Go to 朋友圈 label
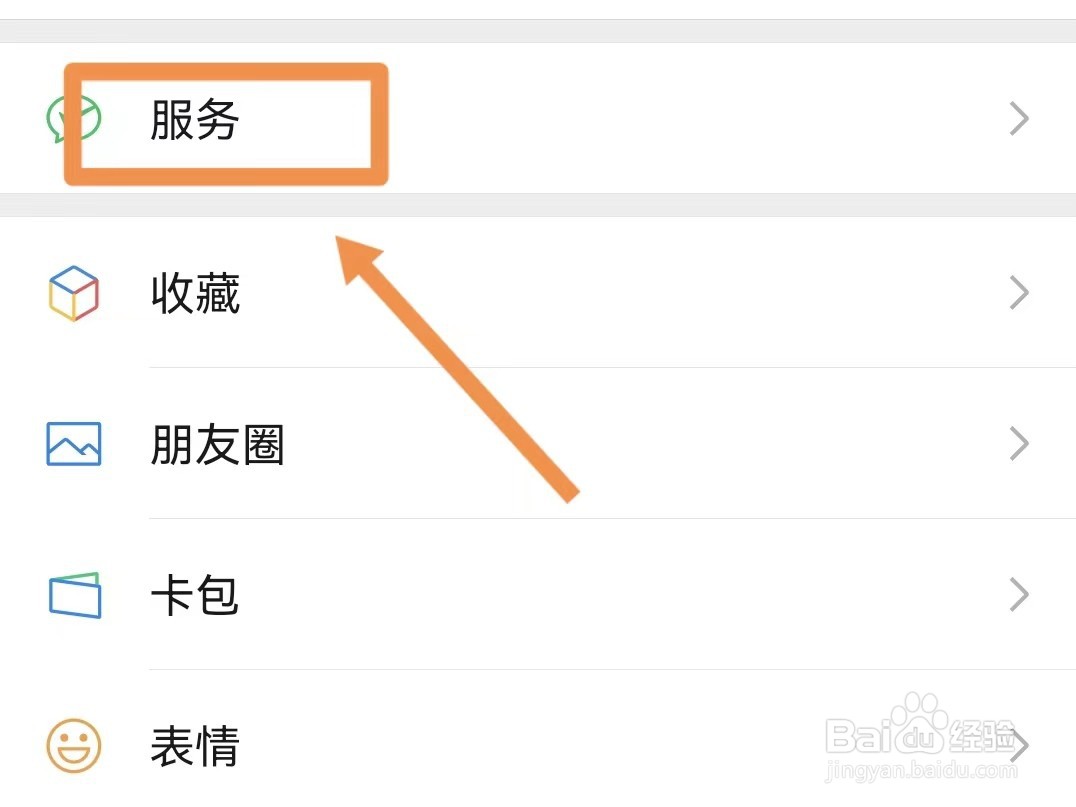 coord(217,445)
